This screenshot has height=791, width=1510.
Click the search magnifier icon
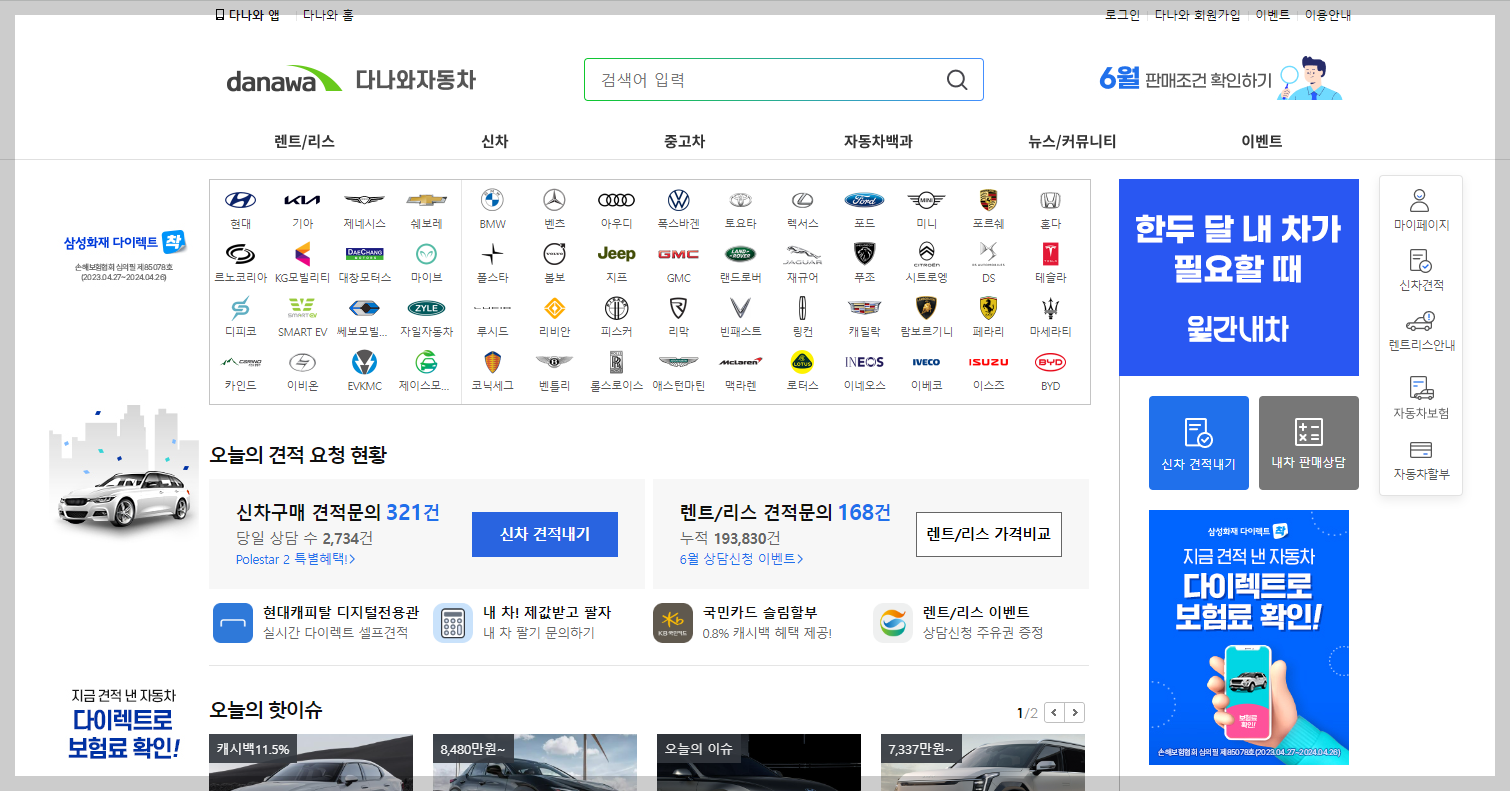click(957, 79)
